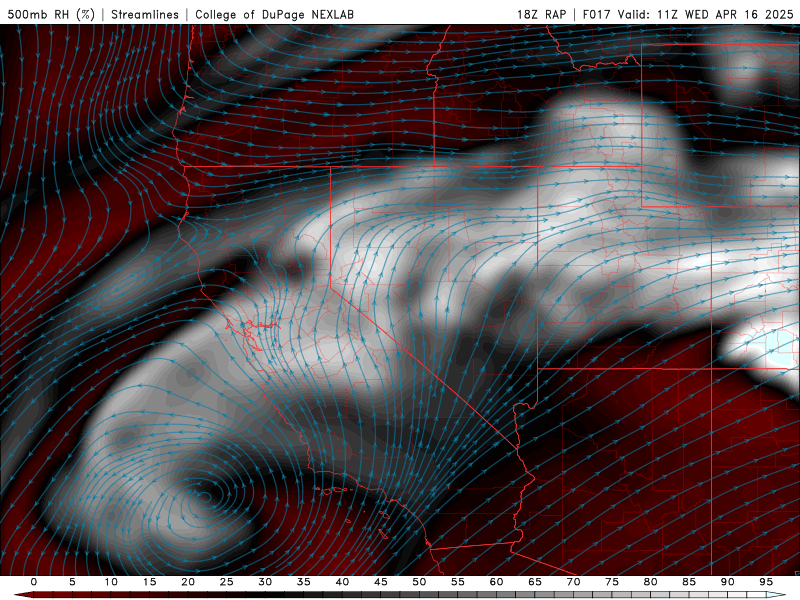The height and width of the screenshot is (600, 800).
Task: Click the "80" label on humidity scale
Action: 650,582
